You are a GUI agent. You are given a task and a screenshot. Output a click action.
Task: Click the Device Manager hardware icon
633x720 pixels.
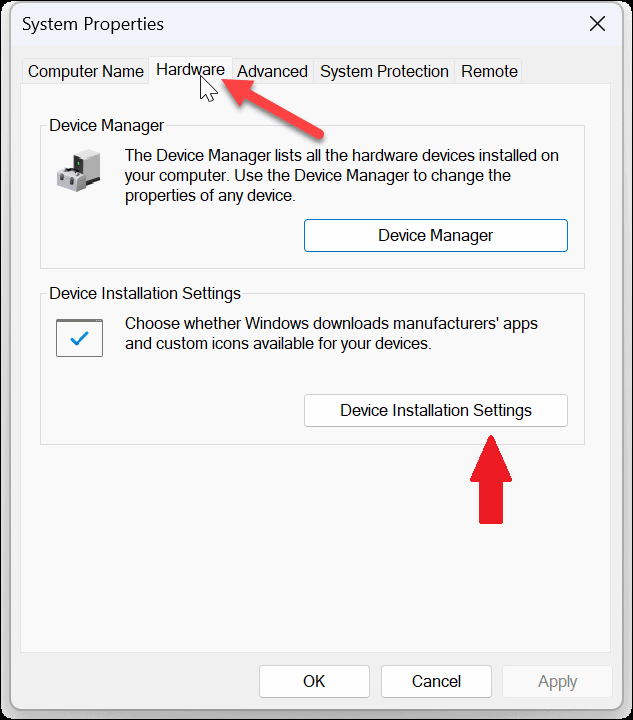[x=78, y=170]
